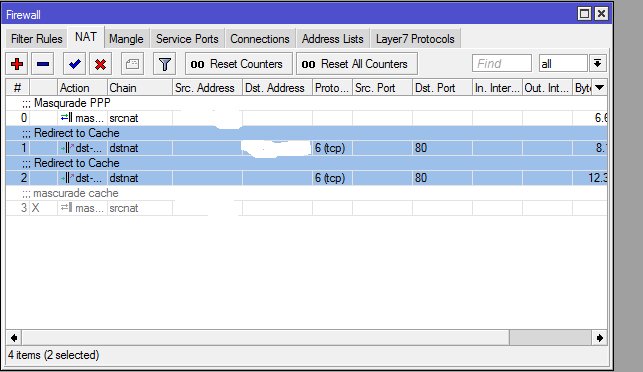Click the 'all' chain filter box

[x=563, y=64]
